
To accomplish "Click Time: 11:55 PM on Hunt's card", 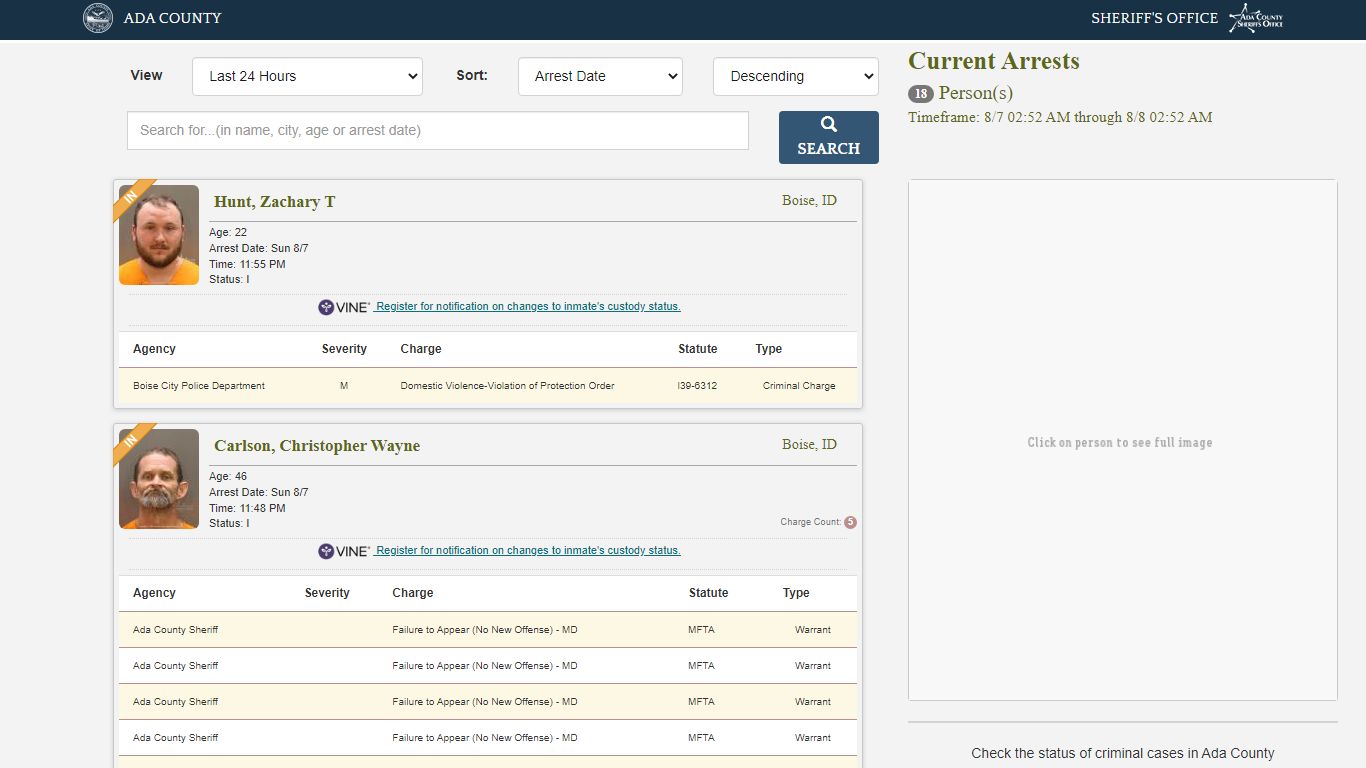I will click(247, 264).
